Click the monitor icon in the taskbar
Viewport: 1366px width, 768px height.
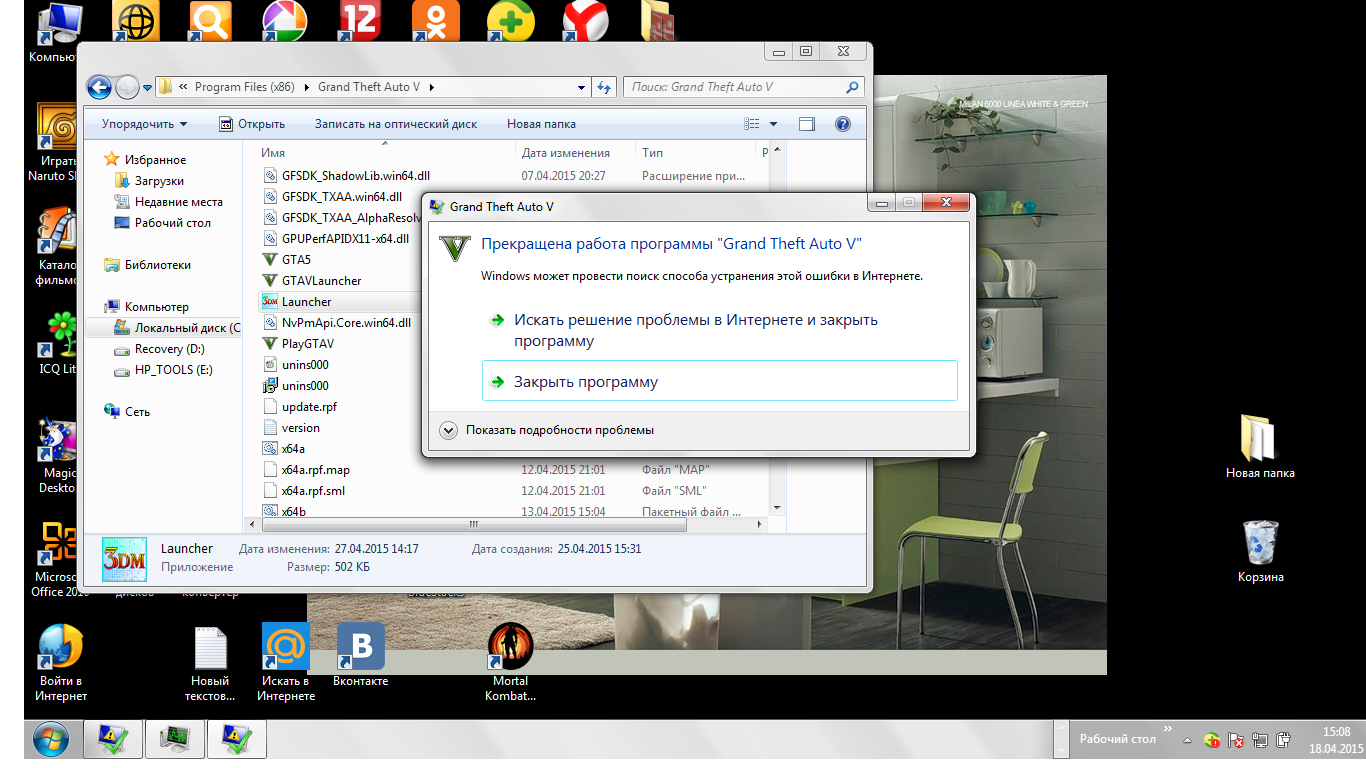click(175, 740)
